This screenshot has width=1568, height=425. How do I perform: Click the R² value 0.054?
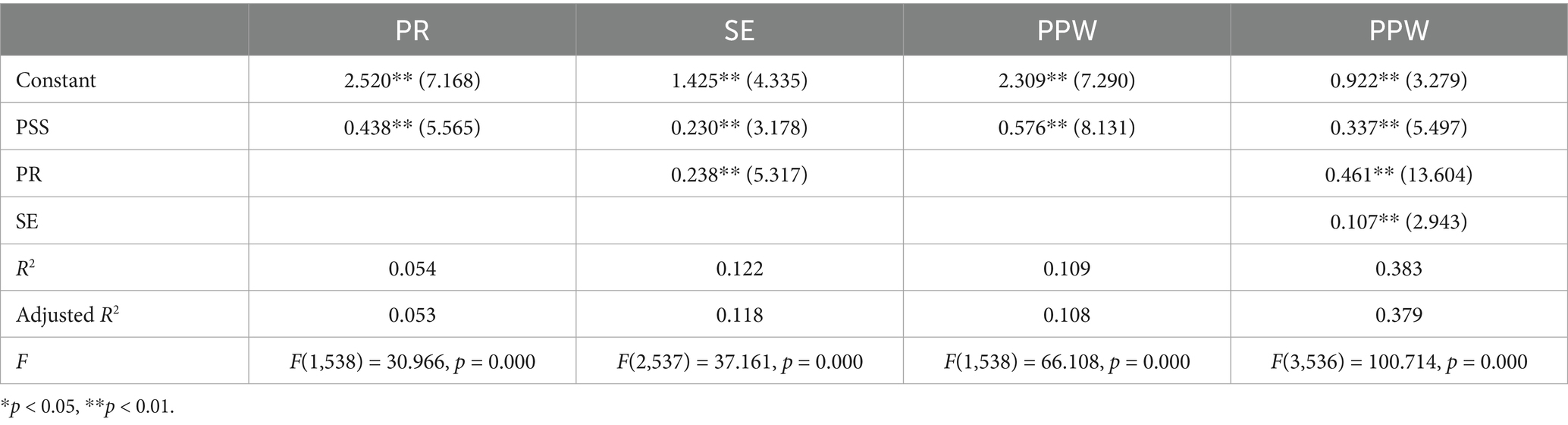pyautogui.click(x=412, y=269)
